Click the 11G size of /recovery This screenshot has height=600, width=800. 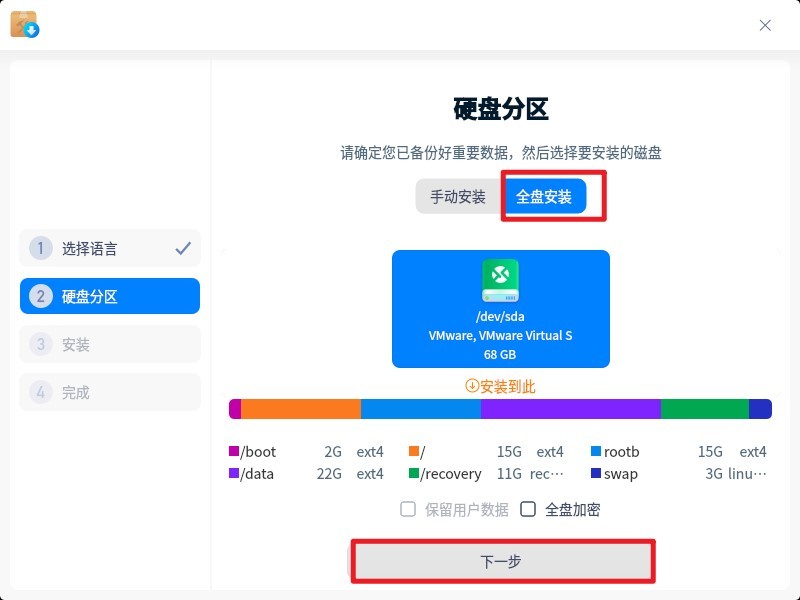[x=509, y=474]
